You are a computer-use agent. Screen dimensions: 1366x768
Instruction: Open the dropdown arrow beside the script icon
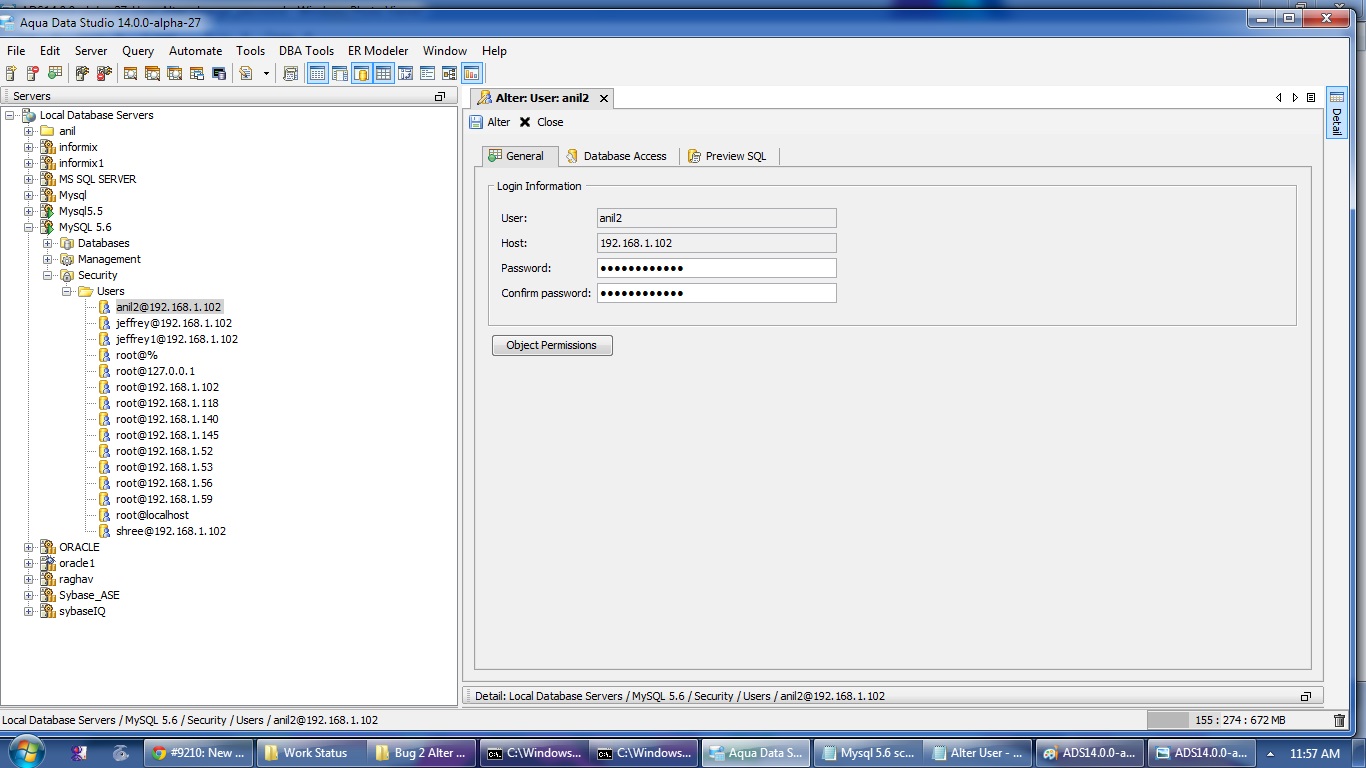pyautogui.click(x=266, y=73)
